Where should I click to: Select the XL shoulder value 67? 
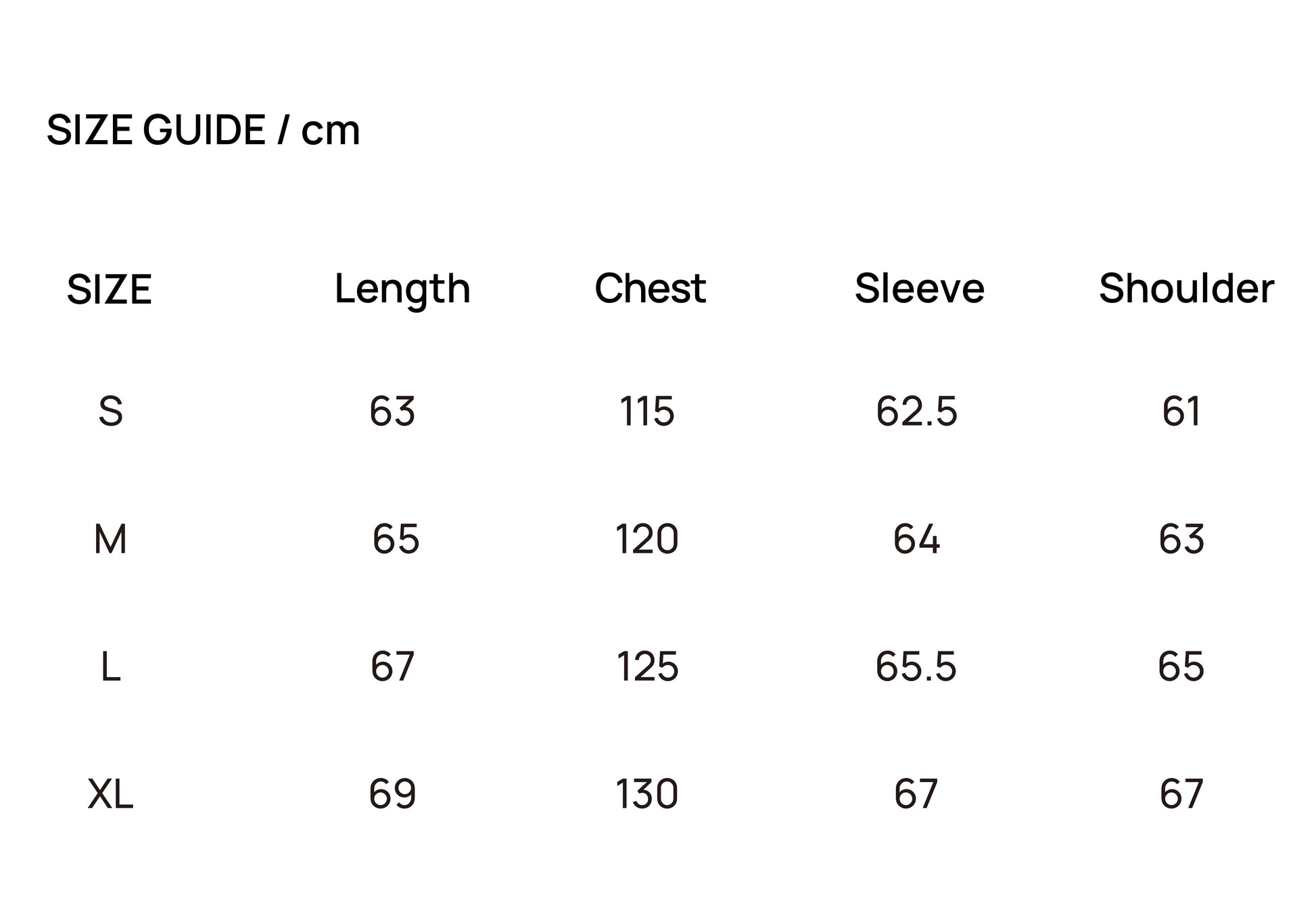[1181, 794]
